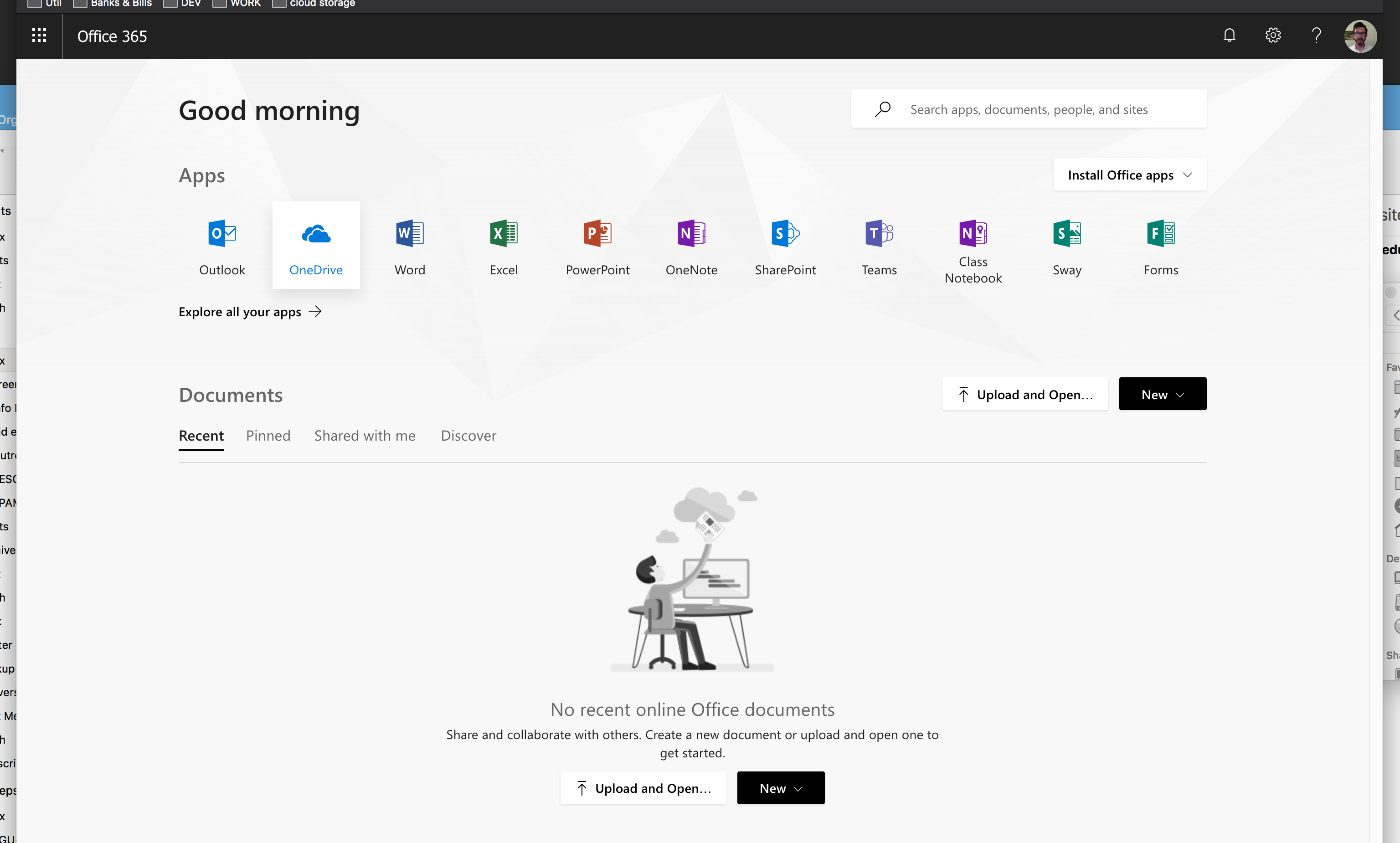This screenshot has width=1400, height=843.
Task: Open the app launcher waffle icon
Action: (x=39, y=36)
